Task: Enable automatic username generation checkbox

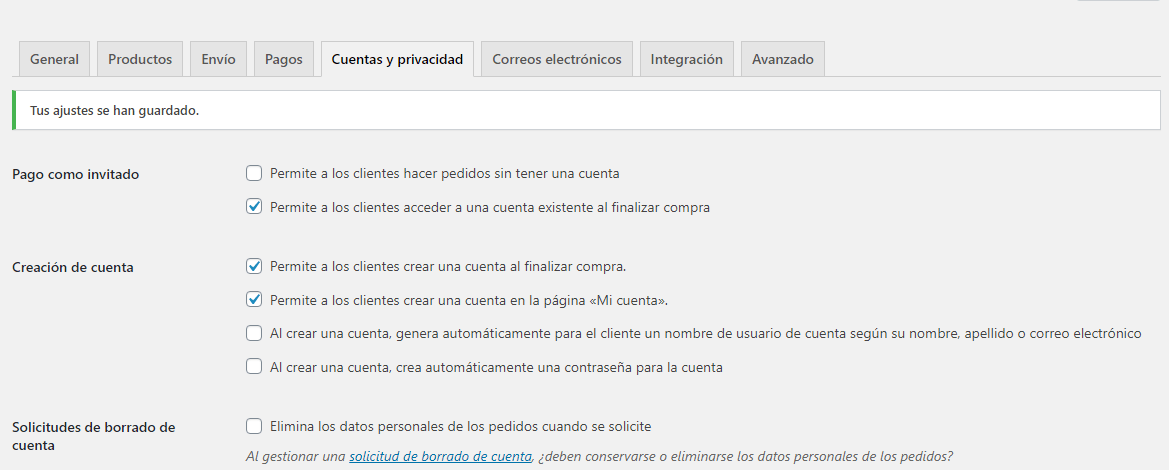Action: [254, 333]
